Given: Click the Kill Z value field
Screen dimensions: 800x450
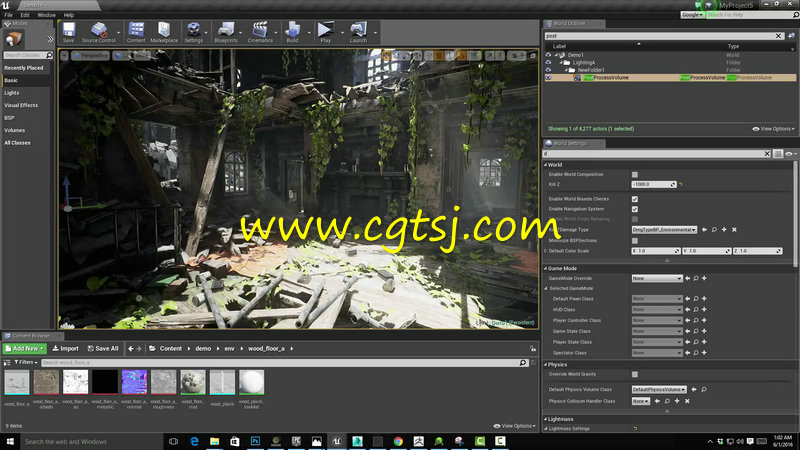Looking at the screenshot, I should click(x=654, y=184).
